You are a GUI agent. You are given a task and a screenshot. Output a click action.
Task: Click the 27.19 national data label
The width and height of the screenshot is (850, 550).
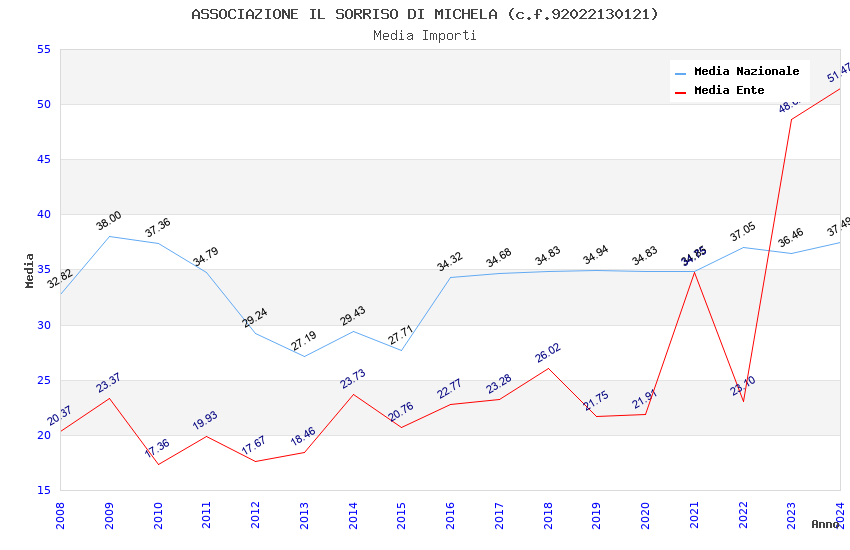tap(304, 341)
